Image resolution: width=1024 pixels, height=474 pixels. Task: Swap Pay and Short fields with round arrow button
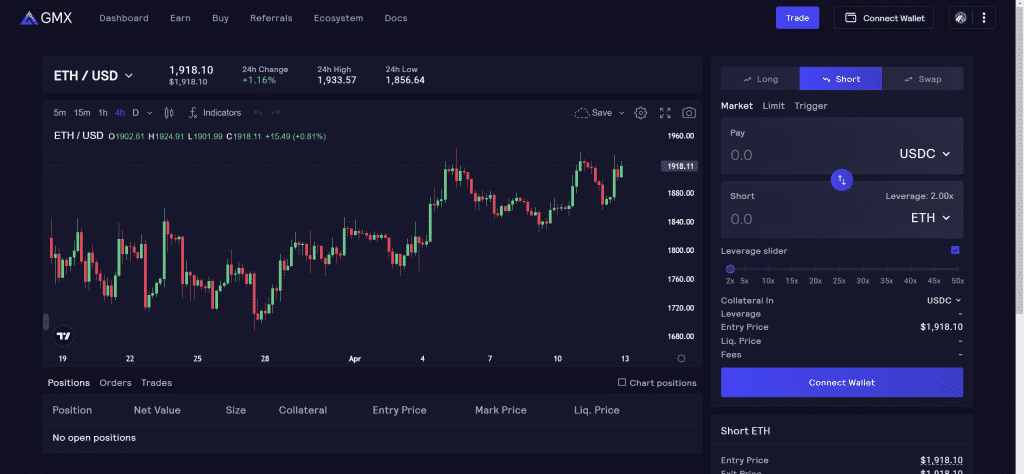(x=842, y=180)
